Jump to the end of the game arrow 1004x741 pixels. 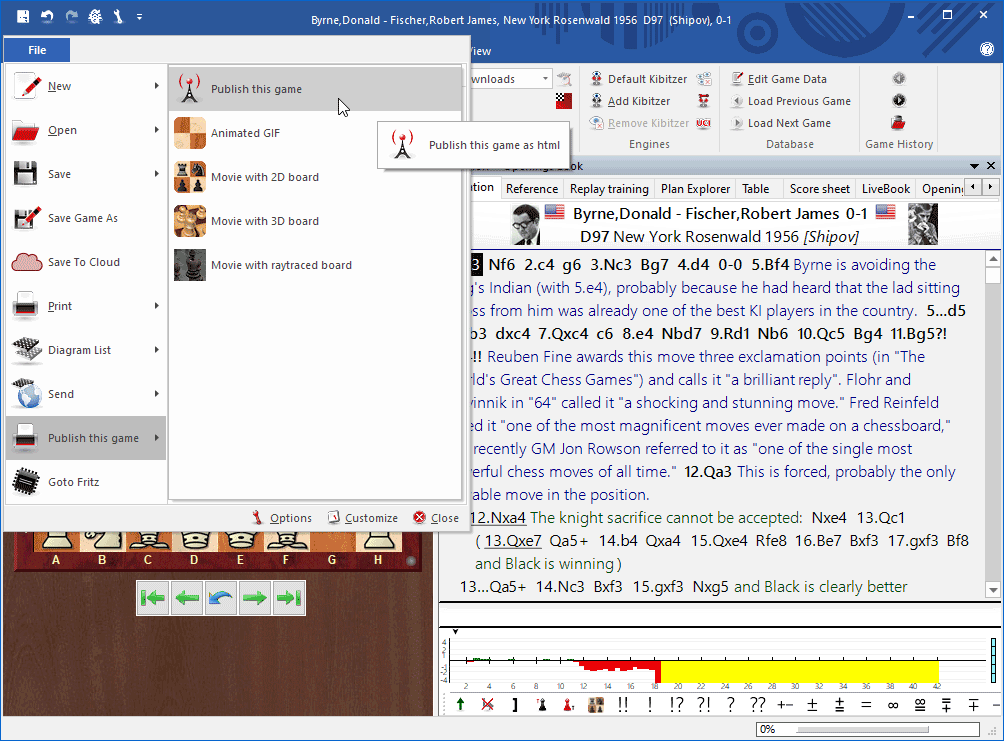tap(288, 598)
